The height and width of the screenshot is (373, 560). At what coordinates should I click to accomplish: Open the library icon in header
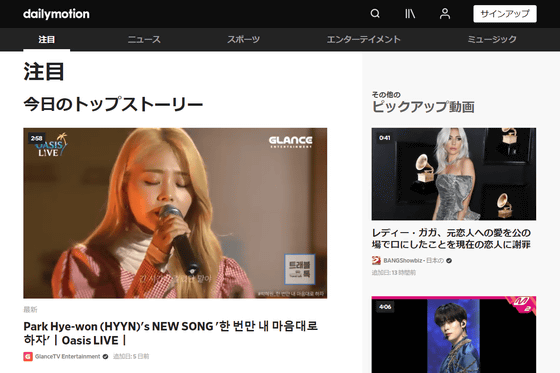(x=410, y=14)
